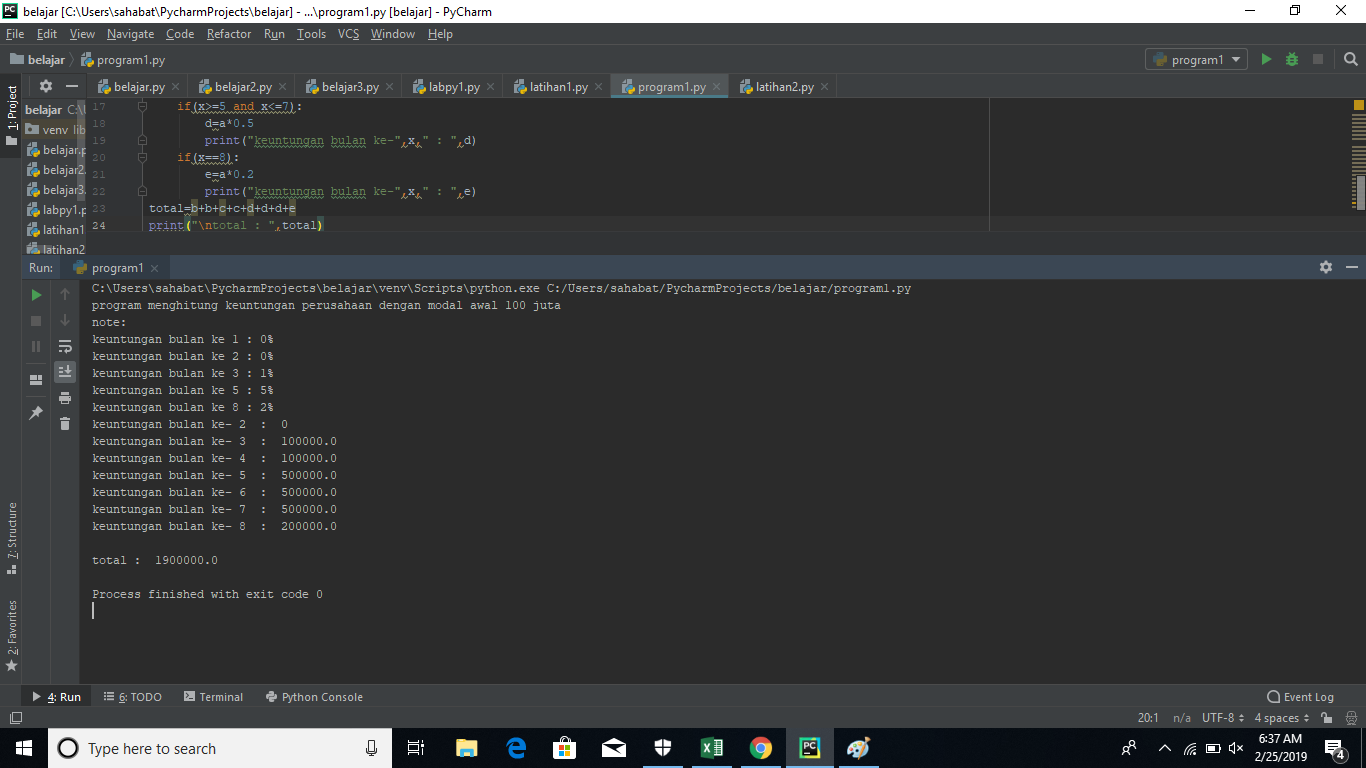Open Event Log in the status bar
1366x768 pixels.
pyautogui.click(x=1300, y=696)
